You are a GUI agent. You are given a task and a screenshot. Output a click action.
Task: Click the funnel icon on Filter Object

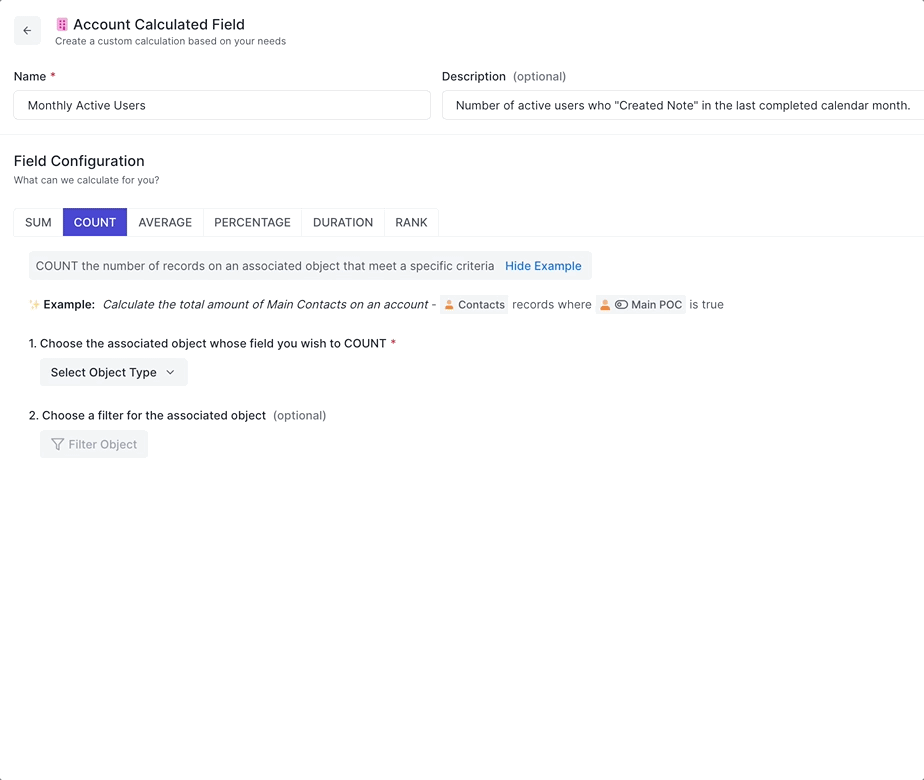click(x=60, y=444)
